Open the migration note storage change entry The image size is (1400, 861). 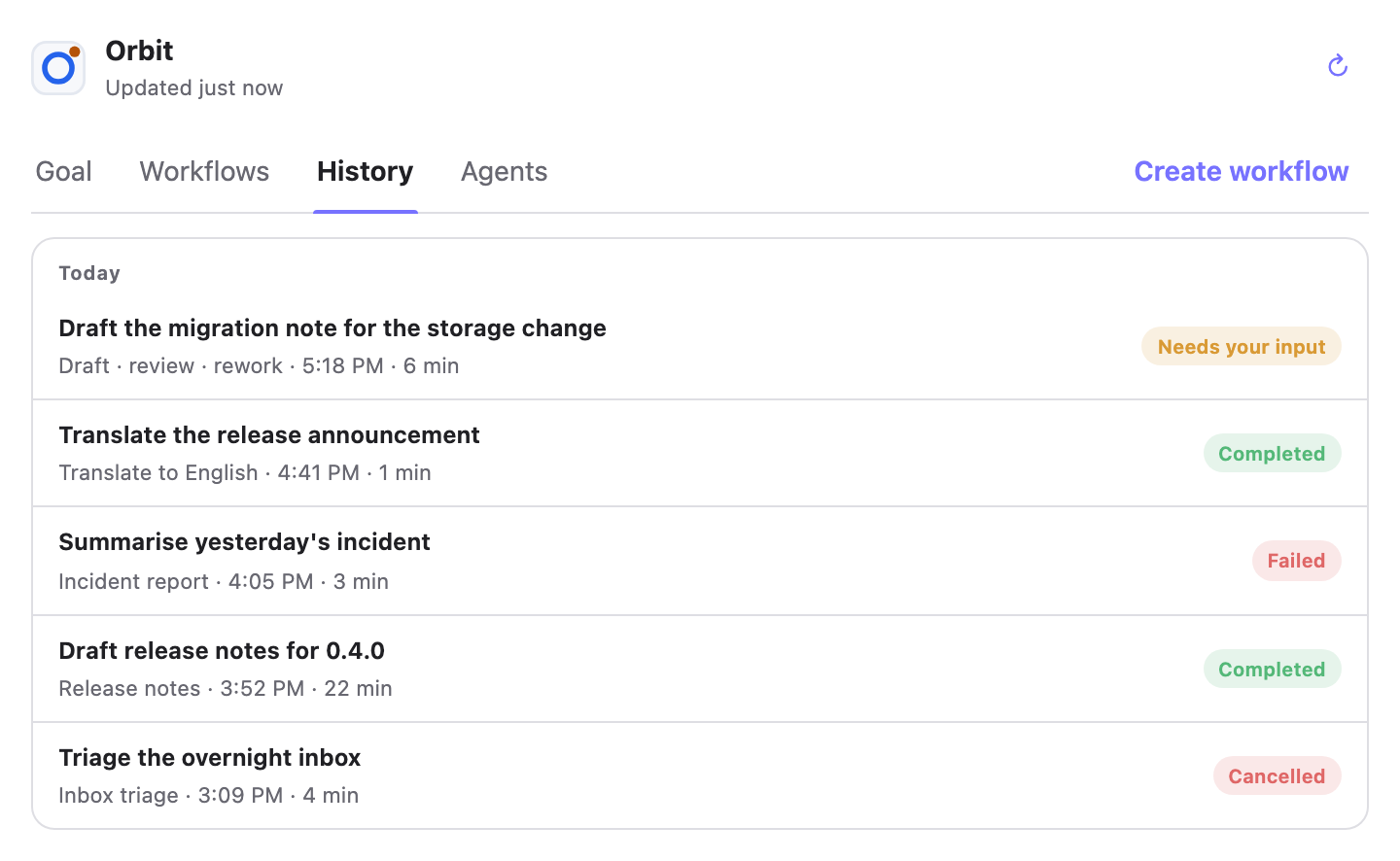click(x=700, y=347)
